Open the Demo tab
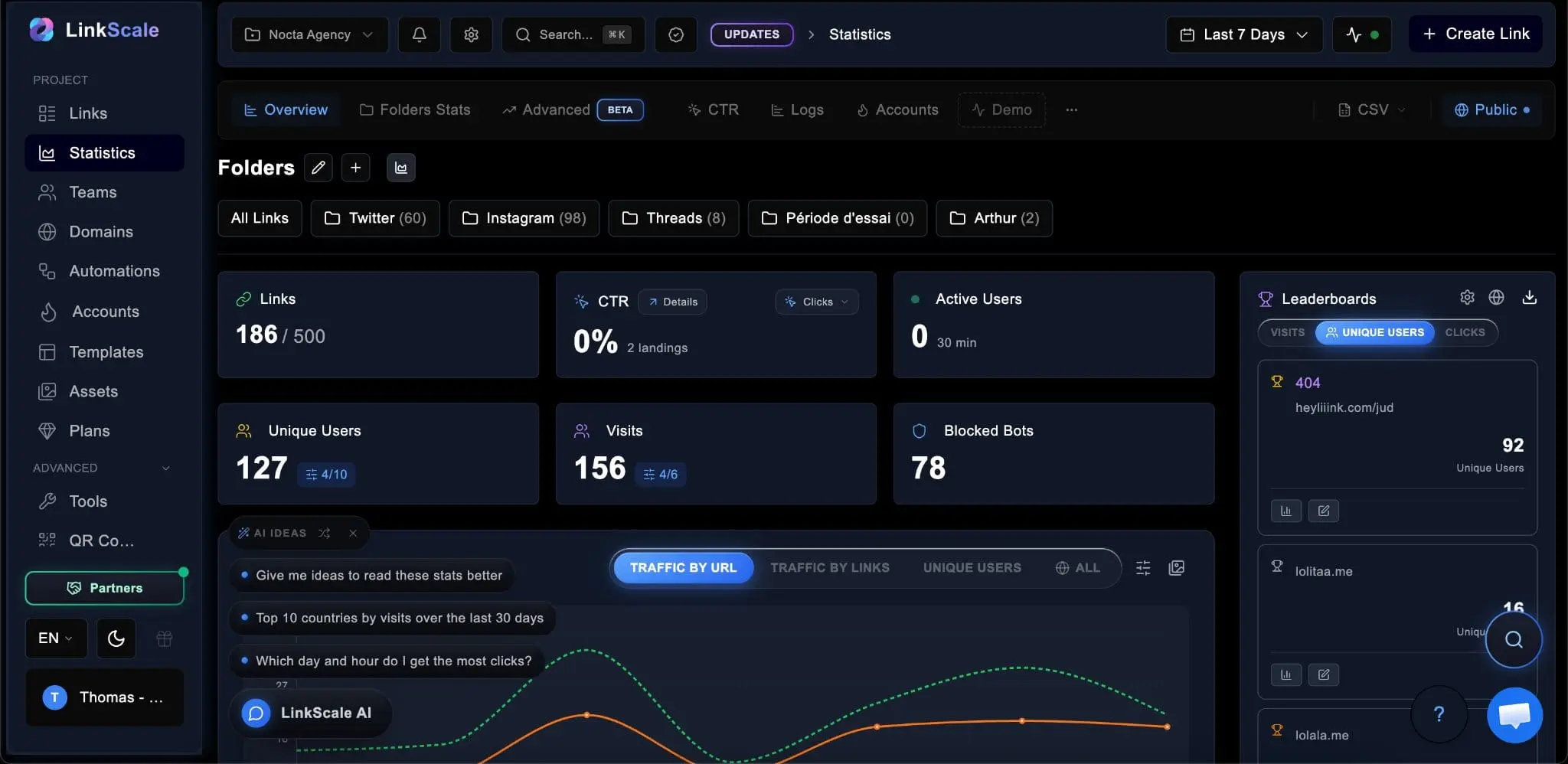This screenshot has height=764, width=1568. click(x=1001, y=109)
